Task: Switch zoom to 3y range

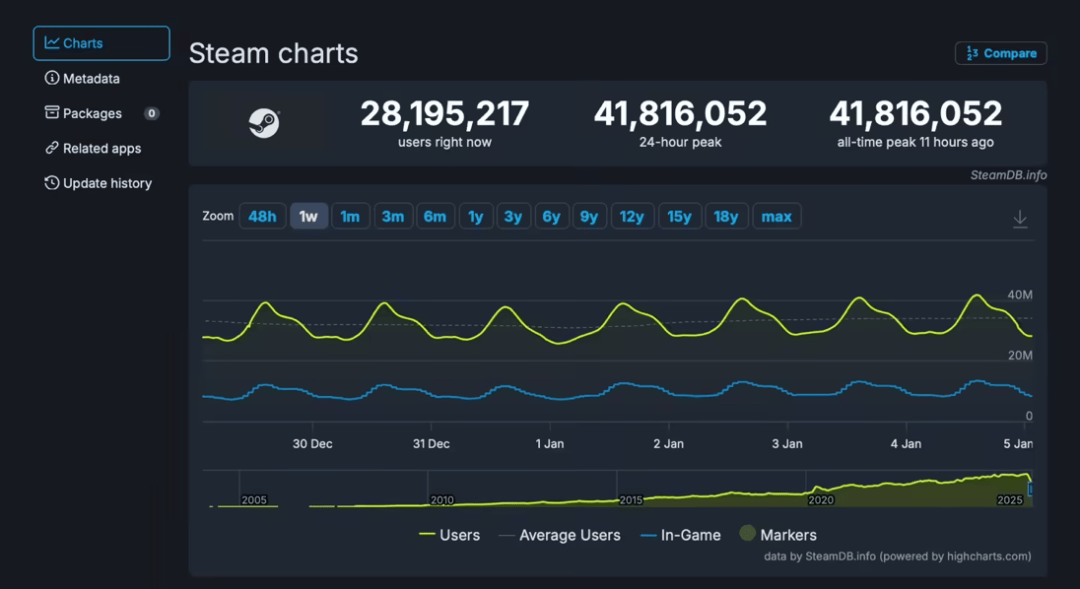Action: 512,216
